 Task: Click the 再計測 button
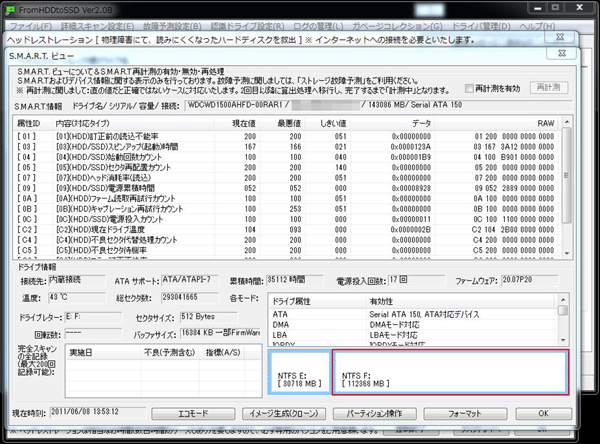coord(548,87)
